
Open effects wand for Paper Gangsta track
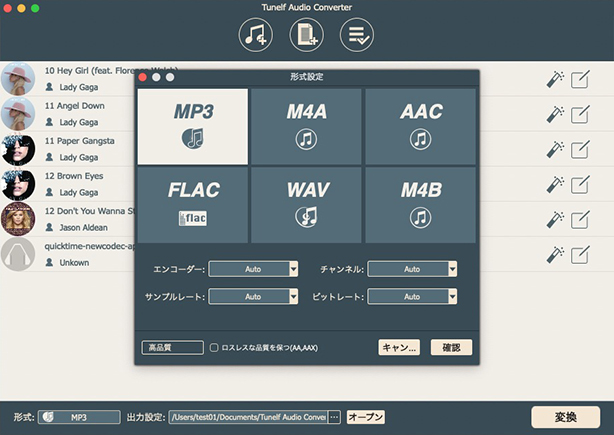(555, 149)
